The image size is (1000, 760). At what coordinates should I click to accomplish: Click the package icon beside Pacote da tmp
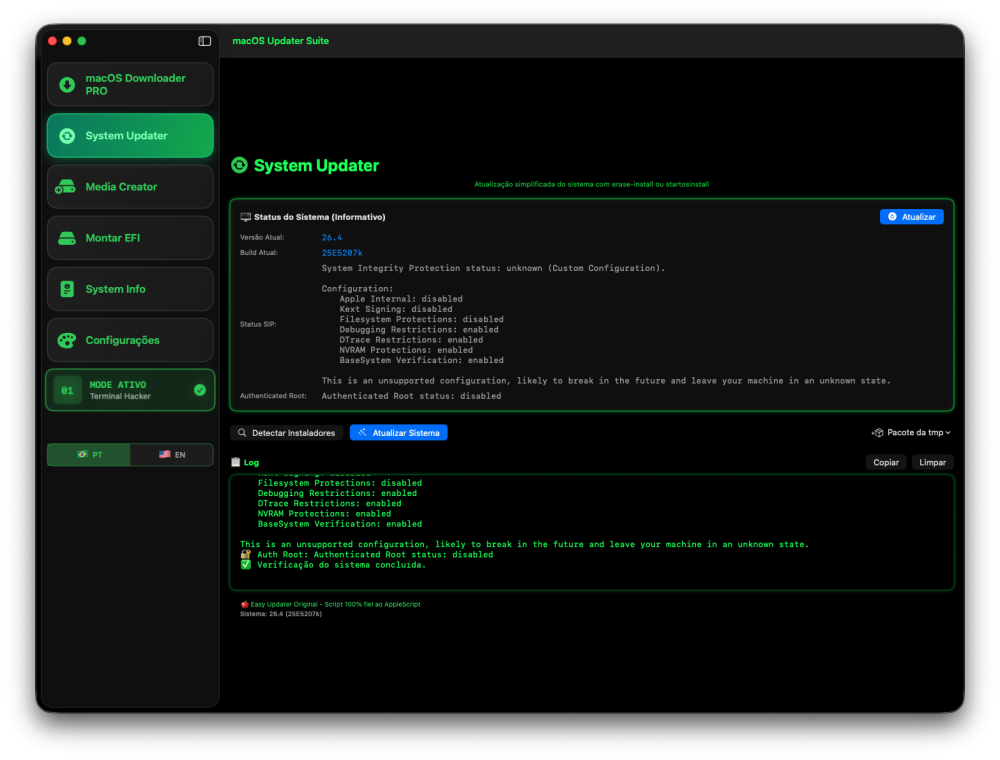(878, 432)
